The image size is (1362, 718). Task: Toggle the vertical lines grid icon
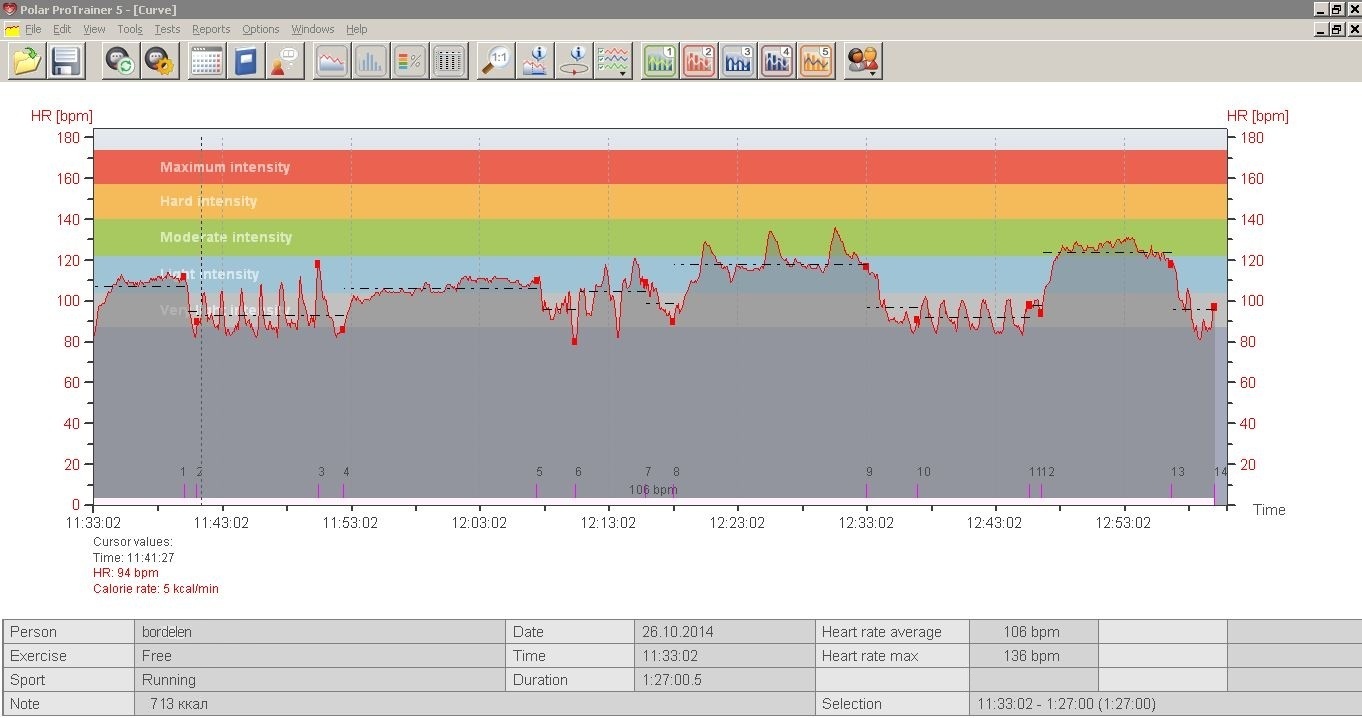(x=449, y=62)
